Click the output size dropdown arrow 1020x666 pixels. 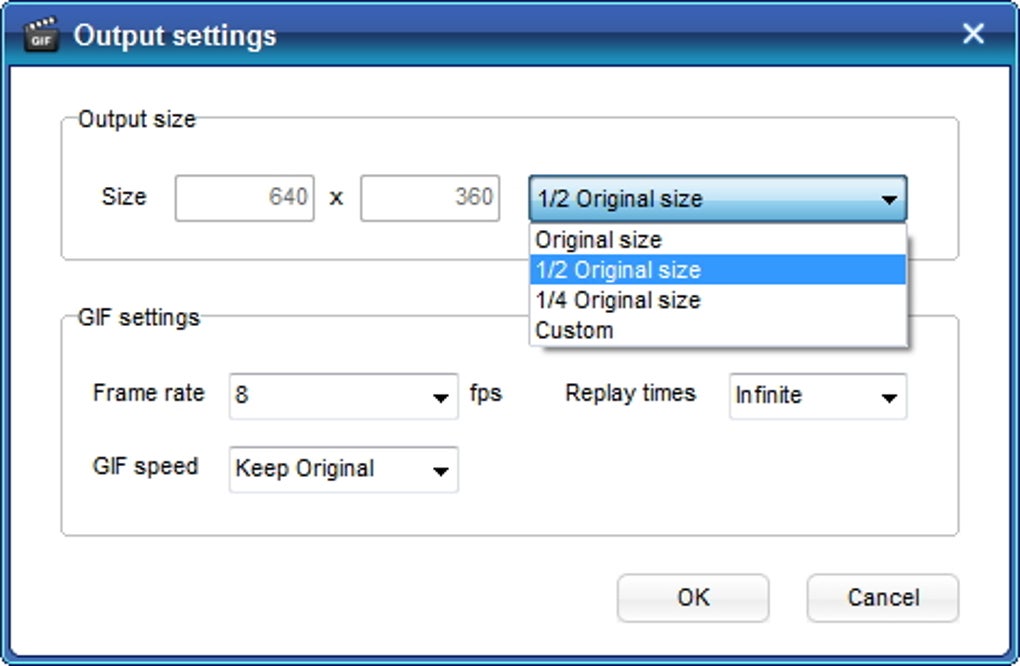889,197
